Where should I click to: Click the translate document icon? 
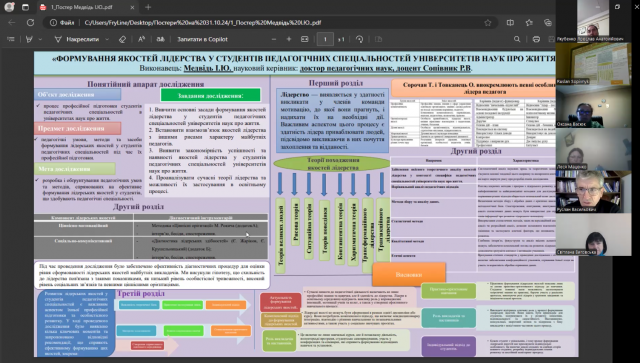coord(160,39)
